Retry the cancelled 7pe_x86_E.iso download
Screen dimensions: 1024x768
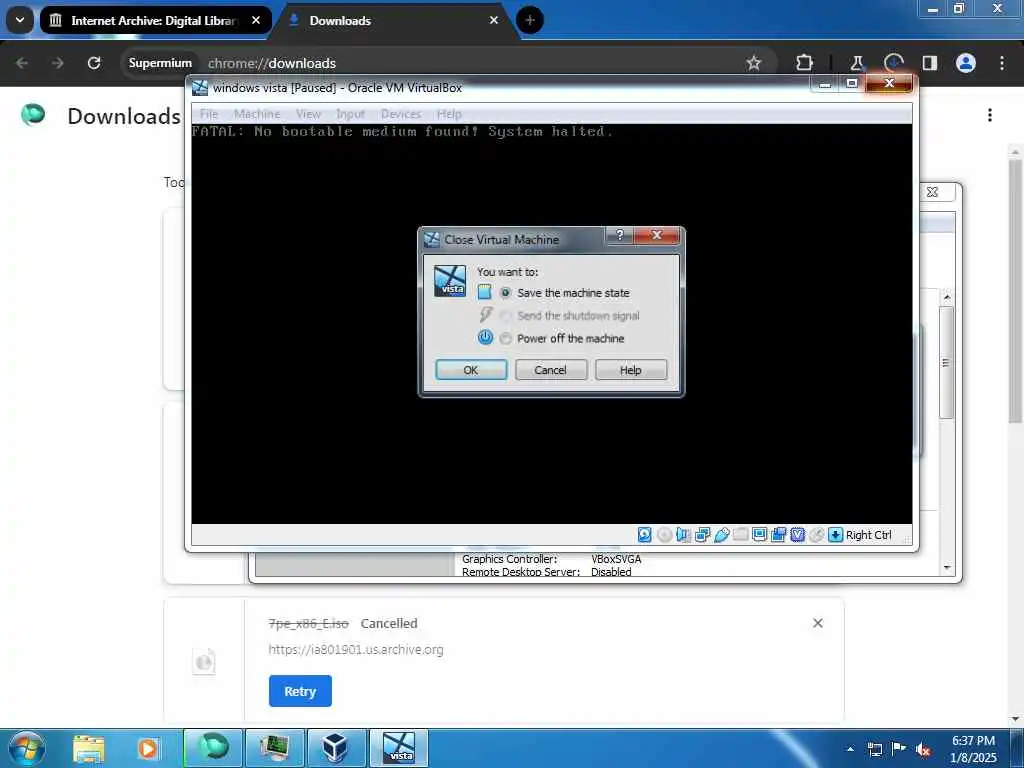pyautogui.click(x=300, y=691)
